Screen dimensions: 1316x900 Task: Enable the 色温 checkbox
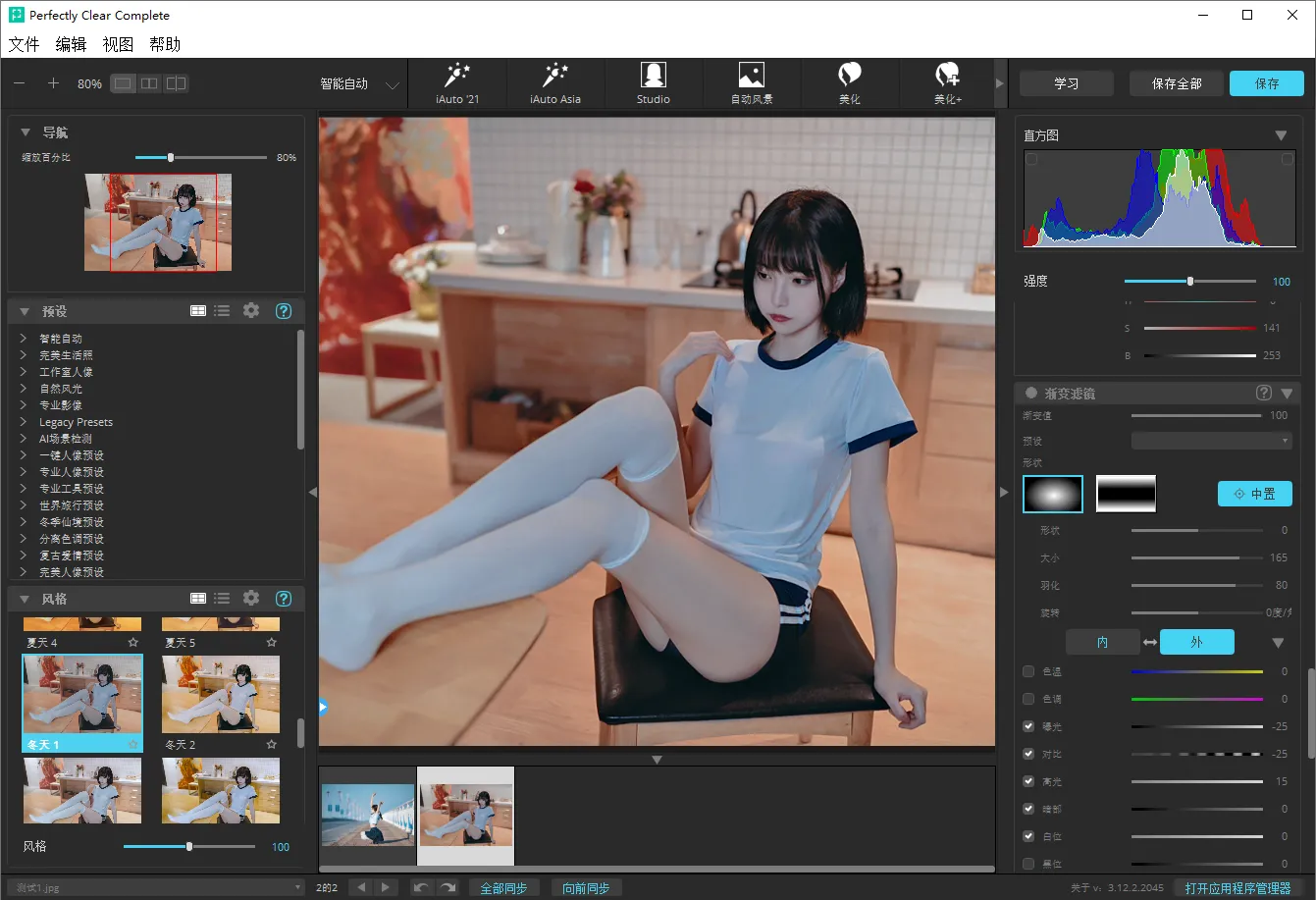tap(1028, 671)
